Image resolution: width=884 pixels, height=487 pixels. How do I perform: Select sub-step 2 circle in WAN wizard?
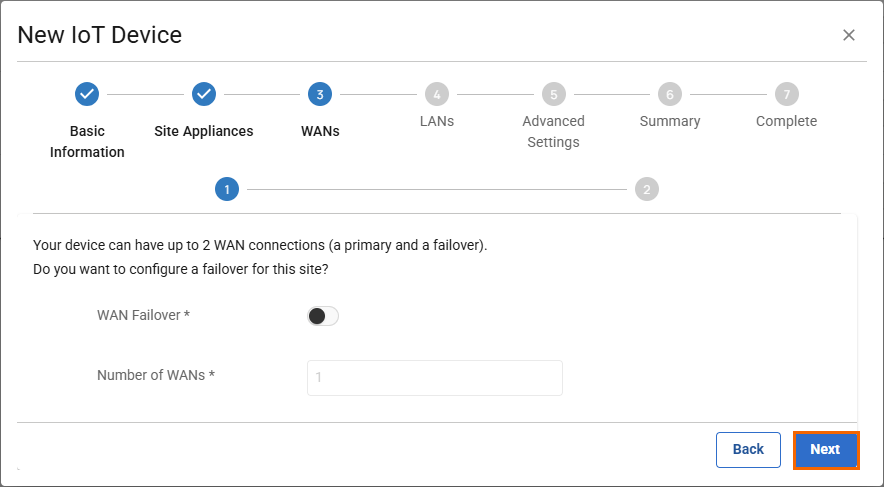(647, 189)
